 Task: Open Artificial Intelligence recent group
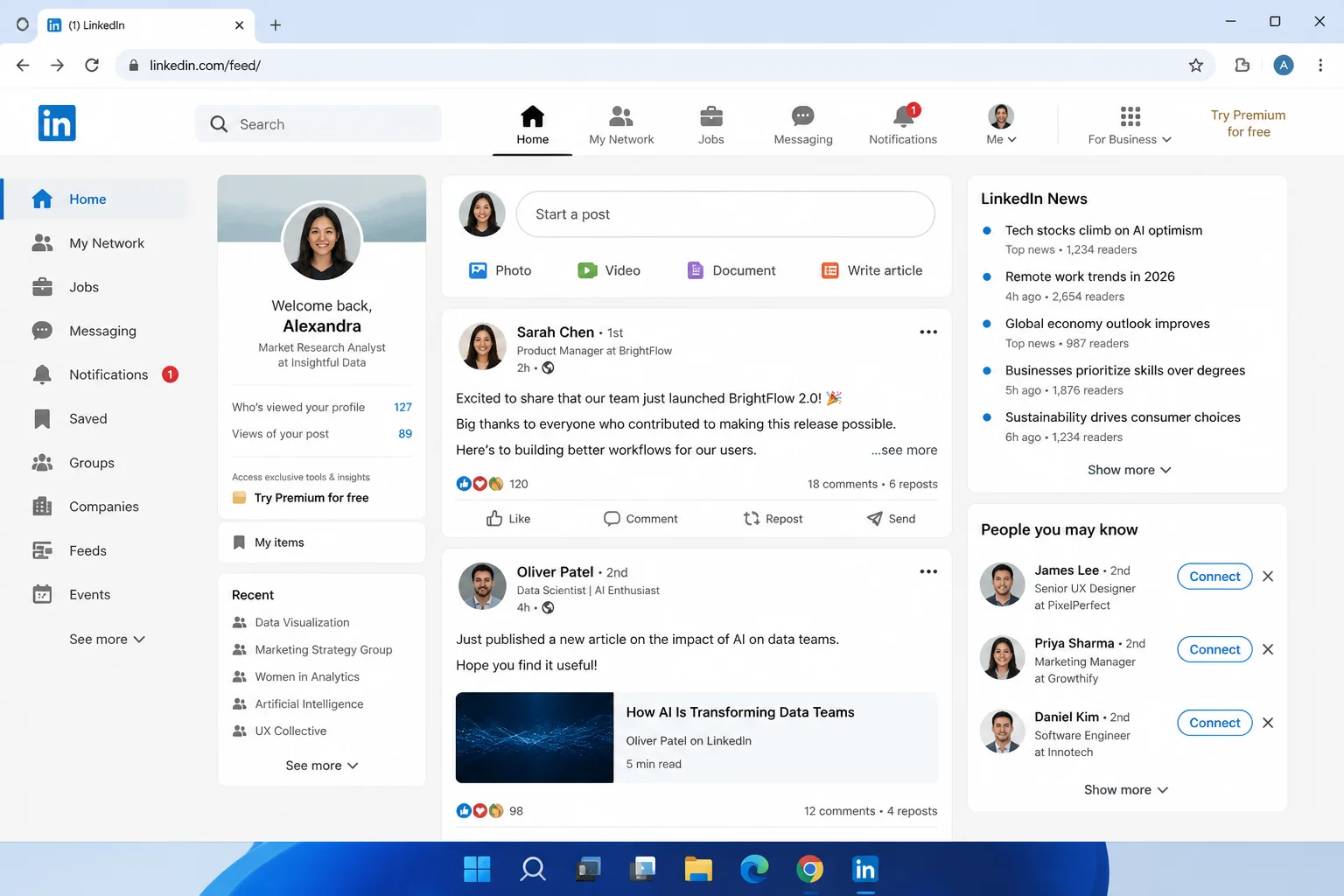pyautogui.click(x=297, y=703)
